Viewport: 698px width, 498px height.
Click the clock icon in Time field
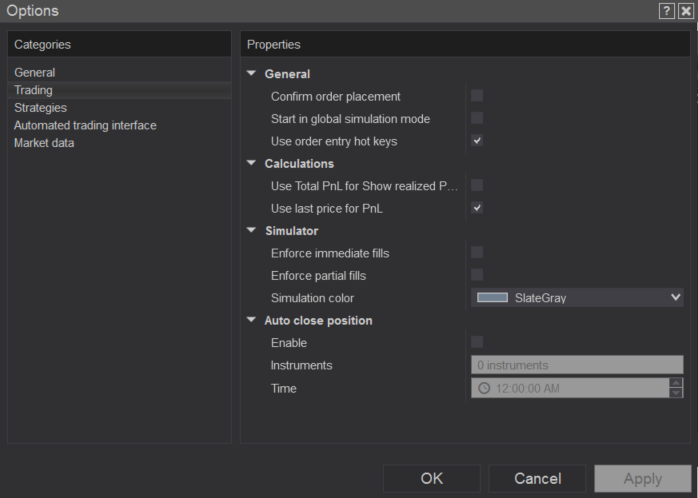pyautogui.click(x=484, y=388)
